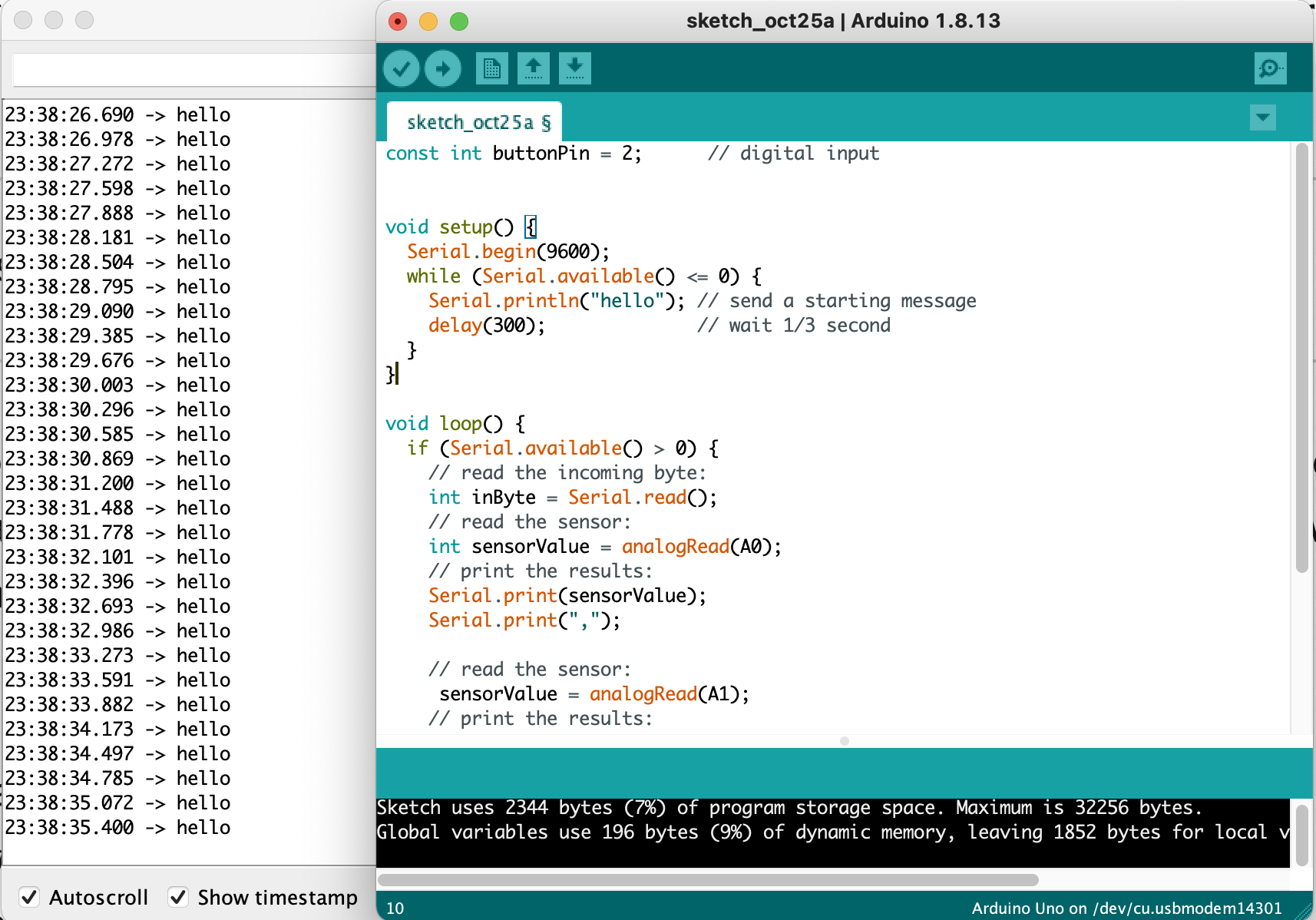Close the Arduino window with the red button

pos(398,22)
